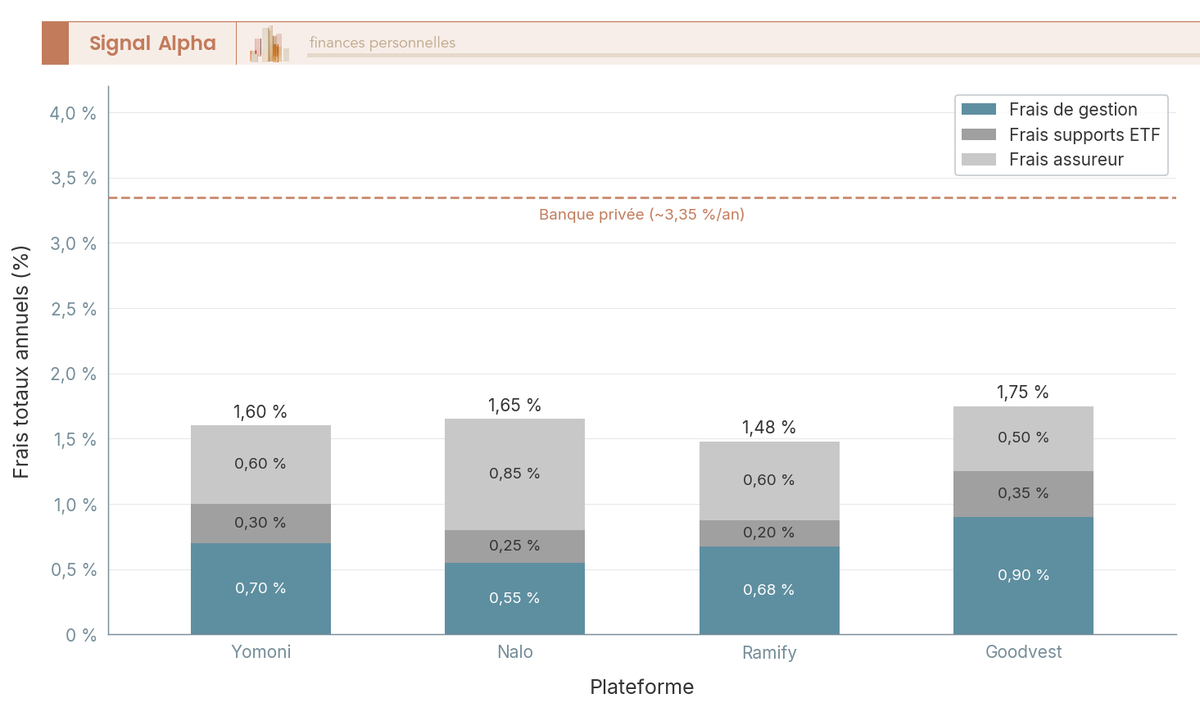Open the finances personnelles section label
Viewport: 1200px width, 721px height.
(382, 43)
